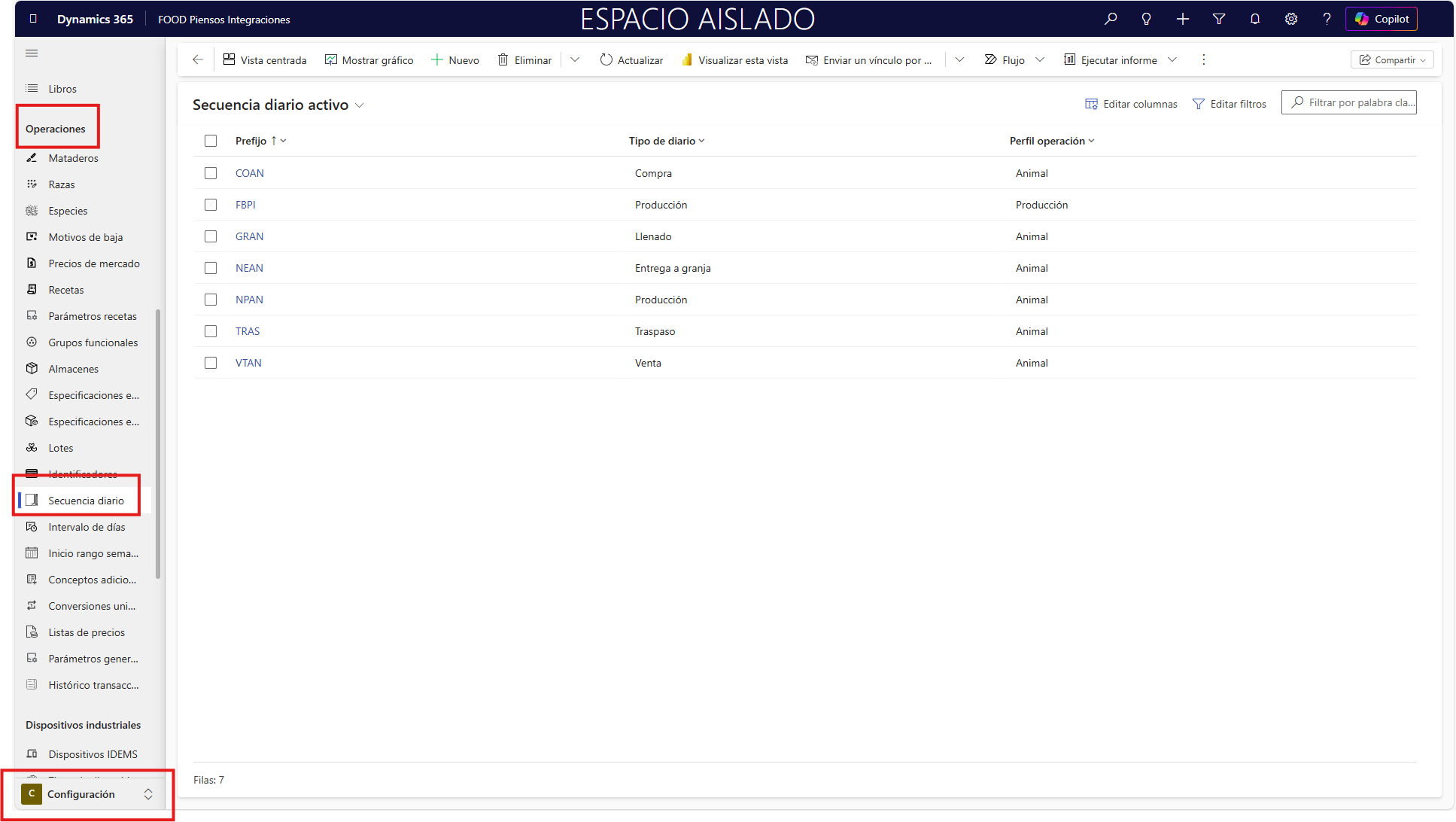Click the back arrow in command bar

coord(198,59)
